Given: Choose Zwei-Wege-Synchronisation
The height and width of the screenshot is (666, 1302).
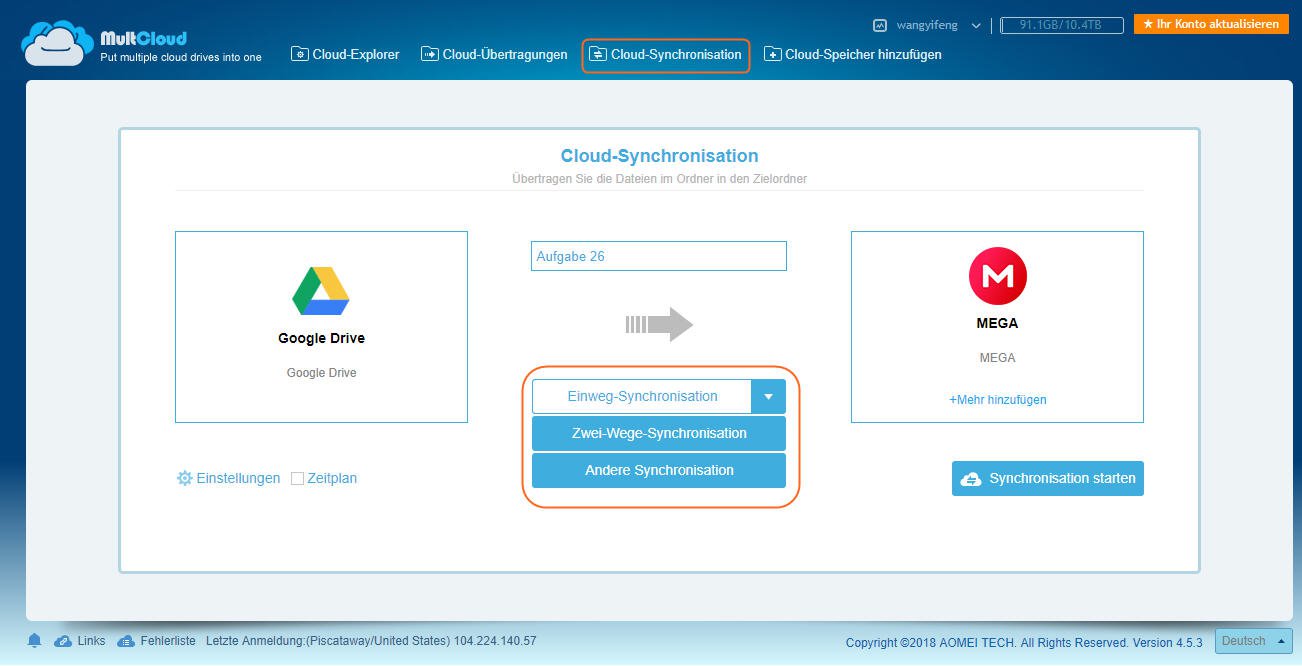Looking at the screenshot, I should (x=659, y=433).
